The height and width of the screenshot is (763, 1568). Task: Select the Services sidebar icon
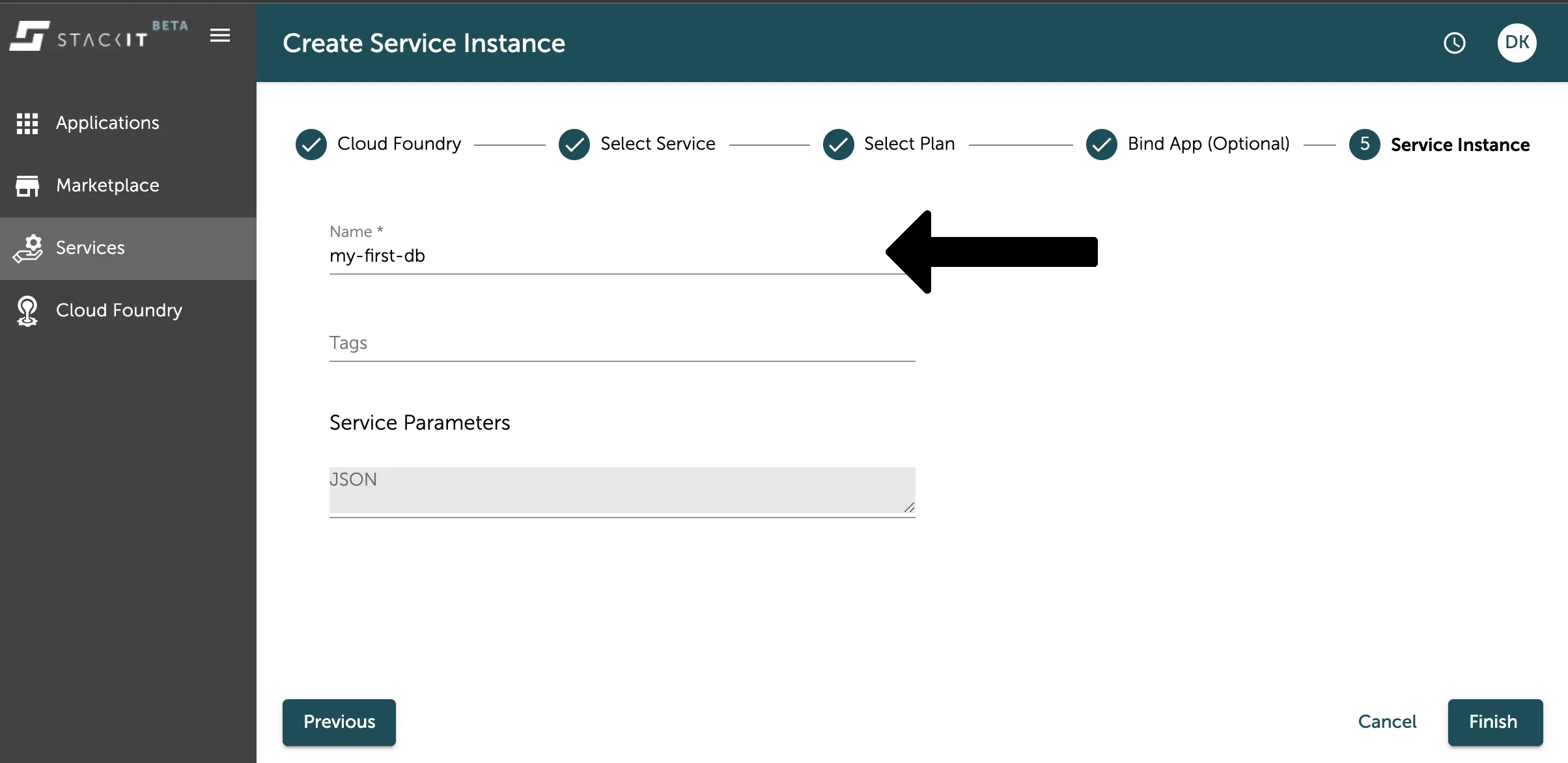pyautogui.click(x=28, y=248)
